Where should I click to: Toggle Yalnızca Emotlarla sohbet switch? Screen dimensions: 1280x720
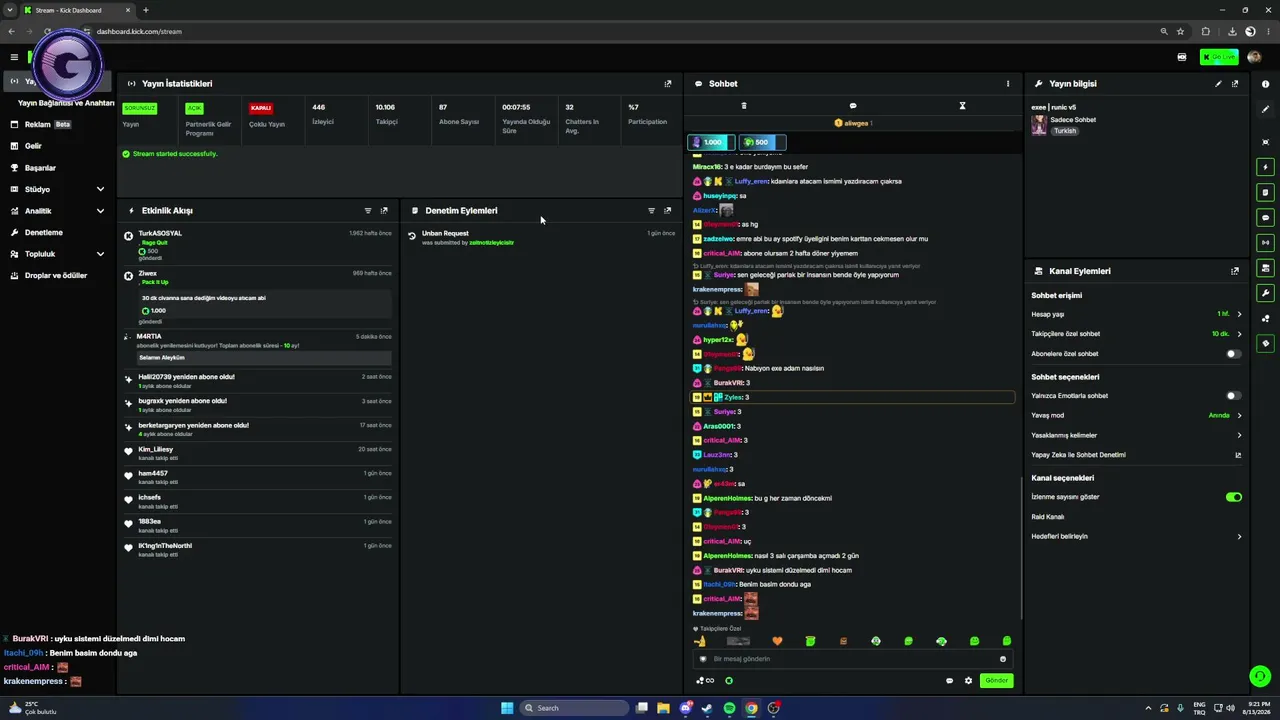coord(1234,396)
